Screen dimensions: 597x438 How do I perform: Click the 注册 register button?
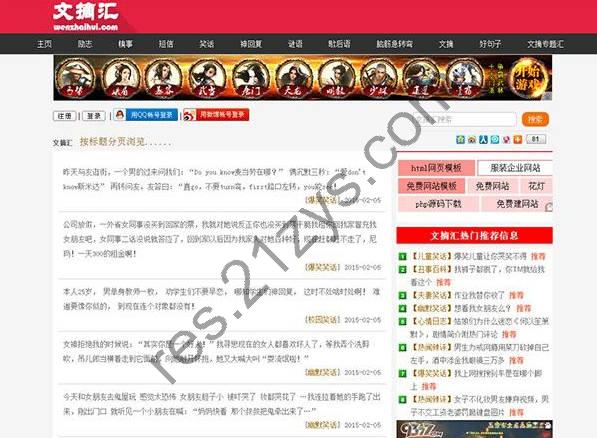point(64,116)
